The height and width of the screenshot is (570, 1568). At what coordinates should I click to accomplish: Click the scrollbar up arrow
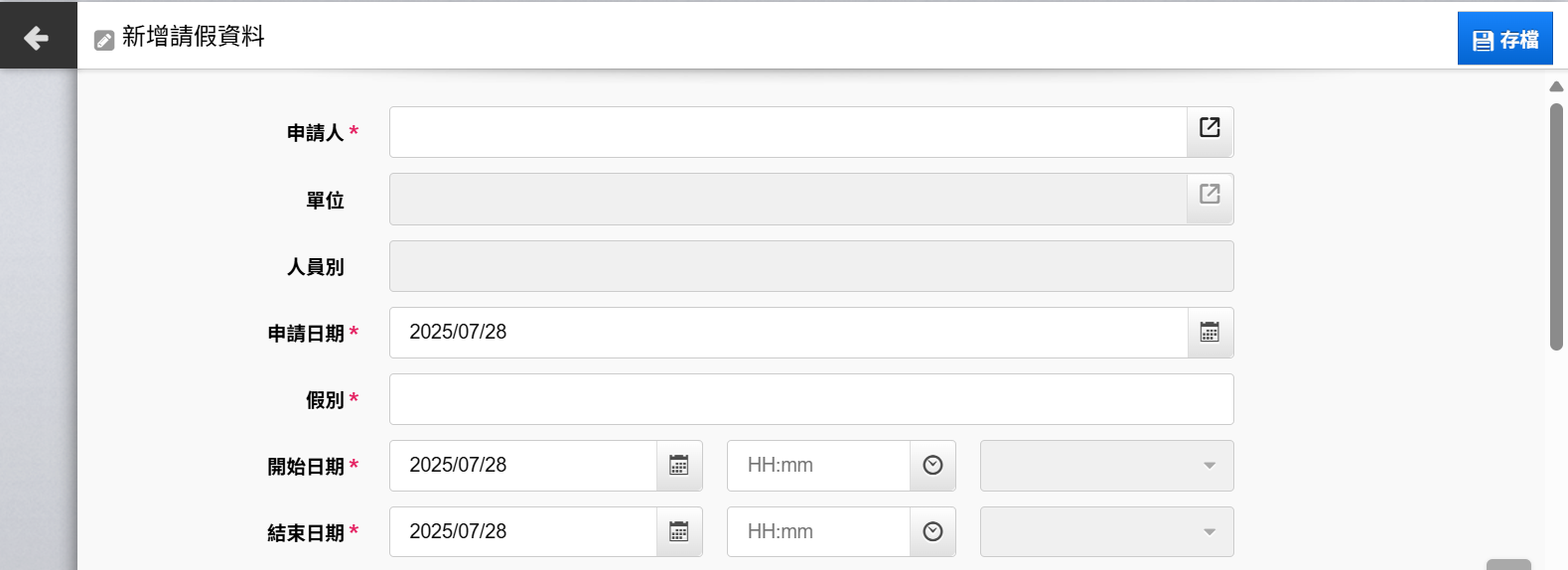tap(1556, 86)
